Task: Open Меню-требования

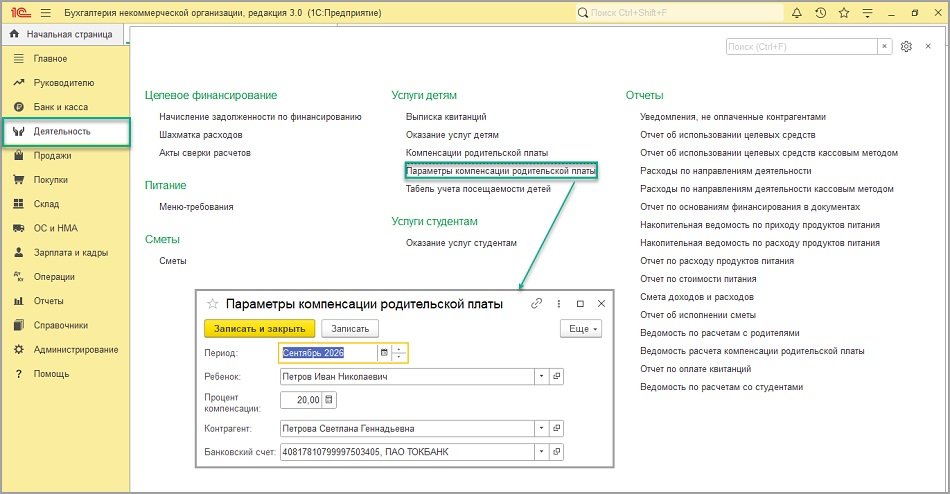Action: pyautogui.click(x=196, y=207)
